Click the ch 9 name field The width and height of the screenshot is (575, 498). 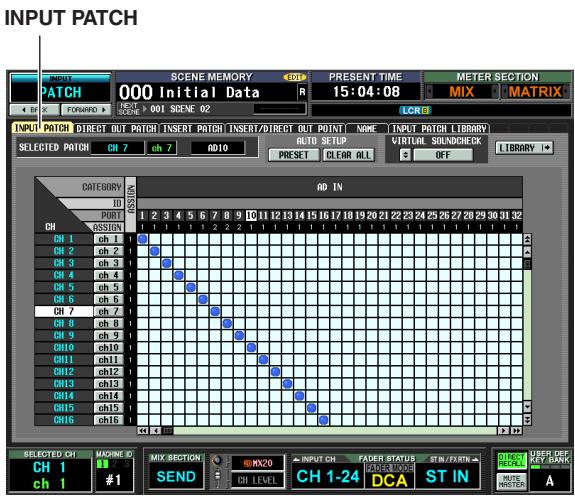[109, 336]
